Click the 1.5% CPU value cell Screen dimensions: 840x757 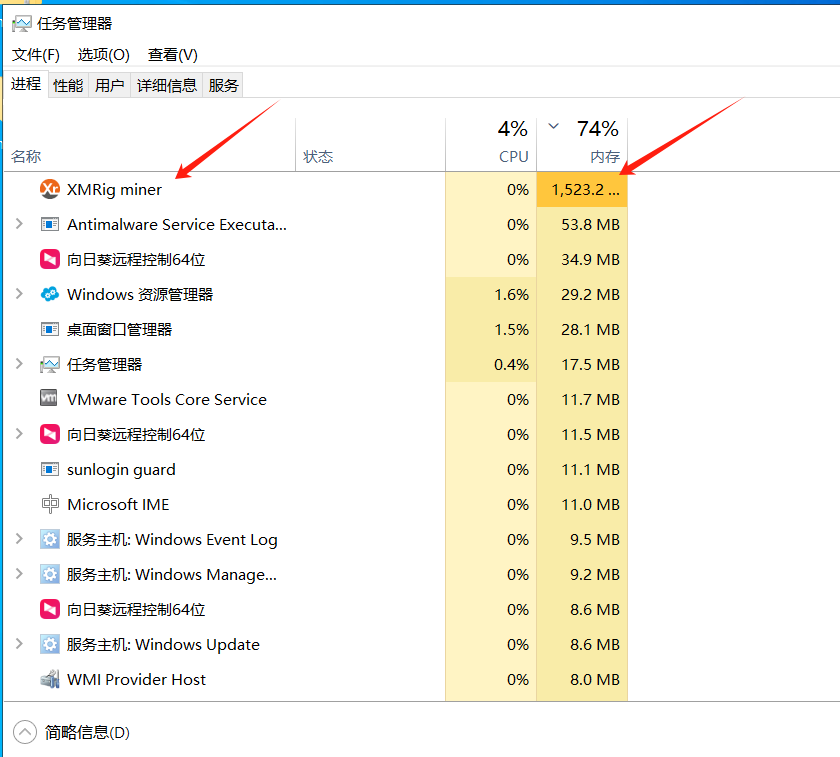[x=491, y=329]
